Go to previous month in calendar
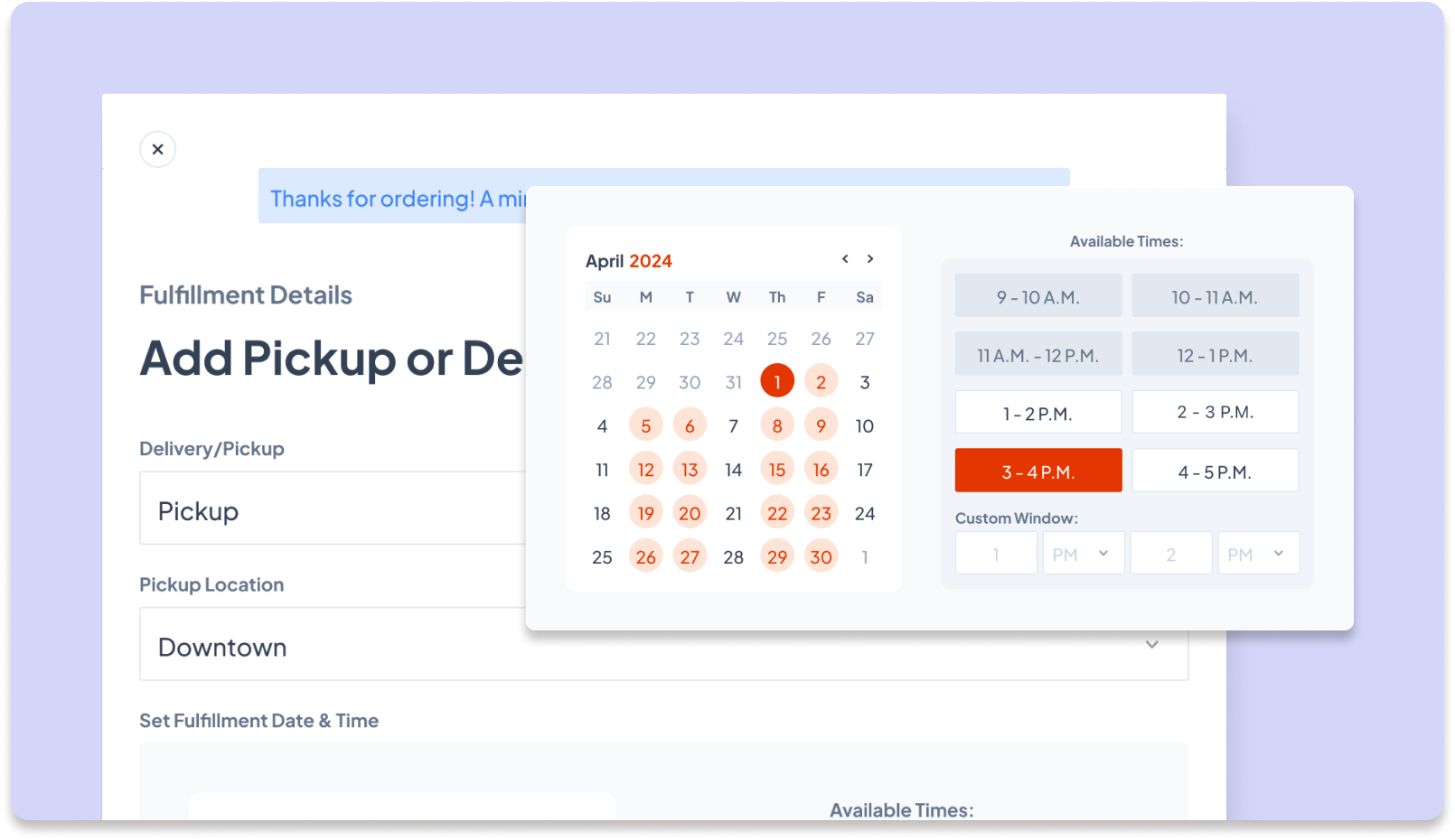1455x840 pixels. [x=845, y=258]
